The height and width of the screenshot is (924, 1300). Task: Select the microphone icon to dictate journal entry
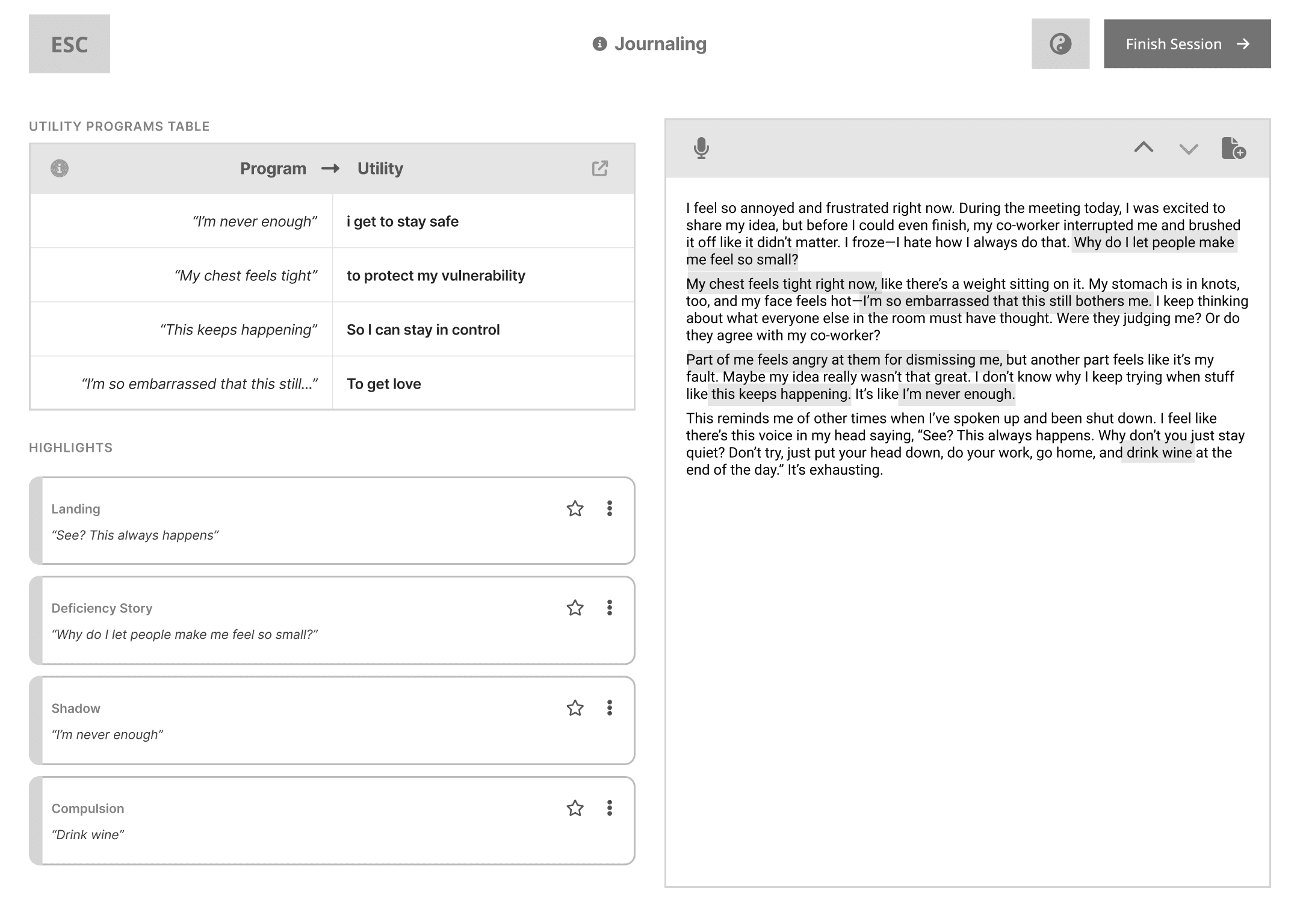pyautogui.click(x=701, y=149)
